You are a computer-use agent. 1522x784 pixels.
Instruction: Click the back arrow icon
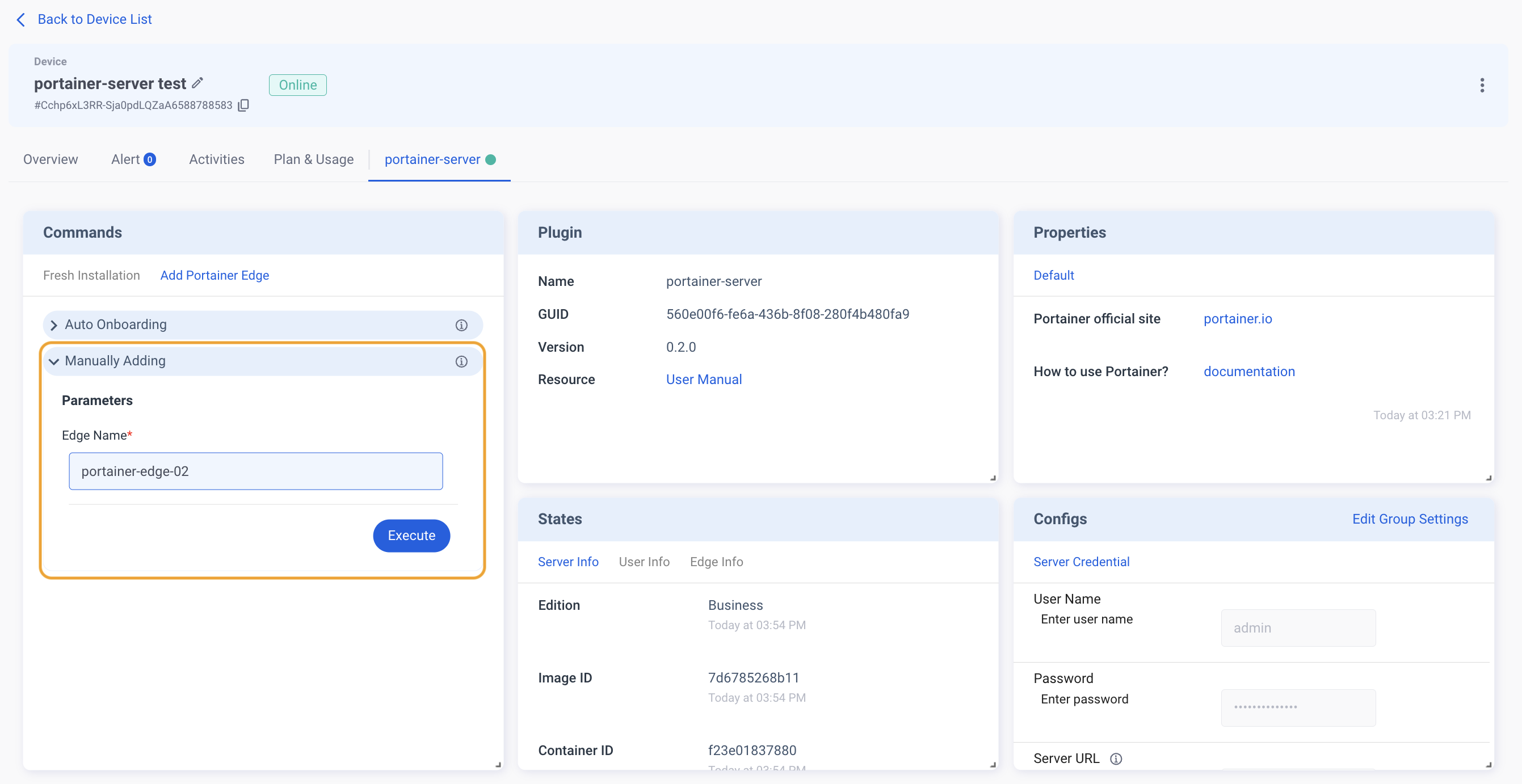click(x=21, y=19)
